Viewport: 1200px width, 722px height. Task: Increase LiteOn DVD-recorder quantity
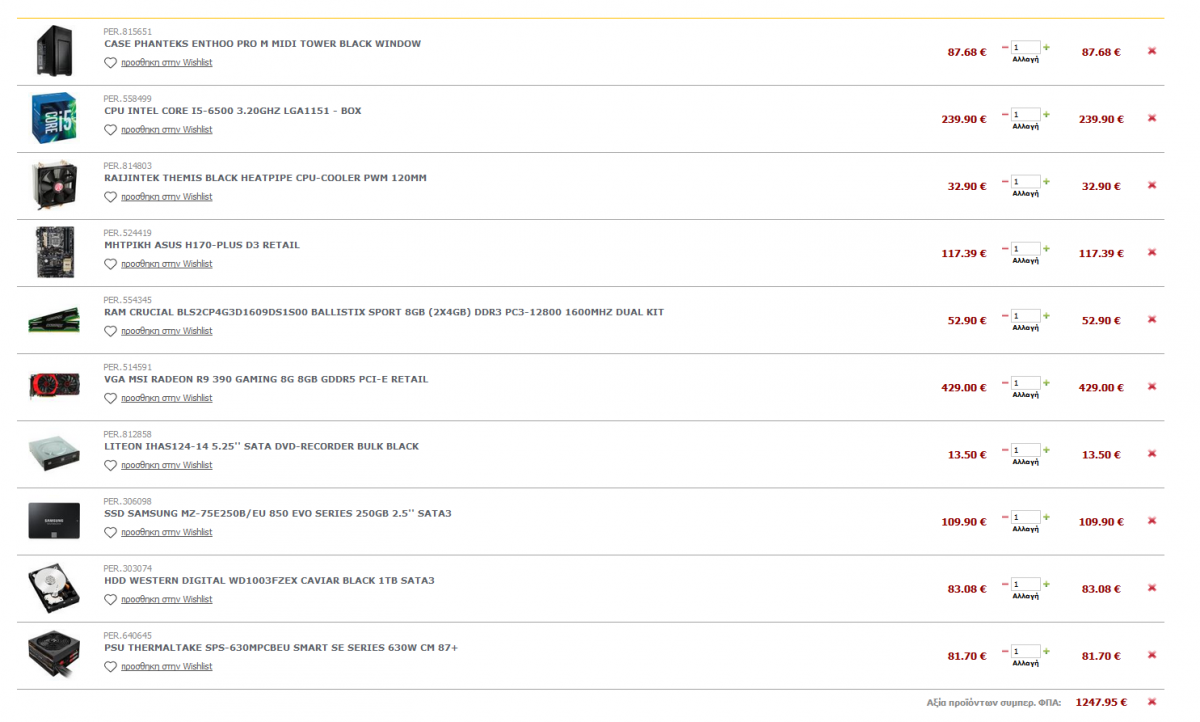(x=1047, y=449)
